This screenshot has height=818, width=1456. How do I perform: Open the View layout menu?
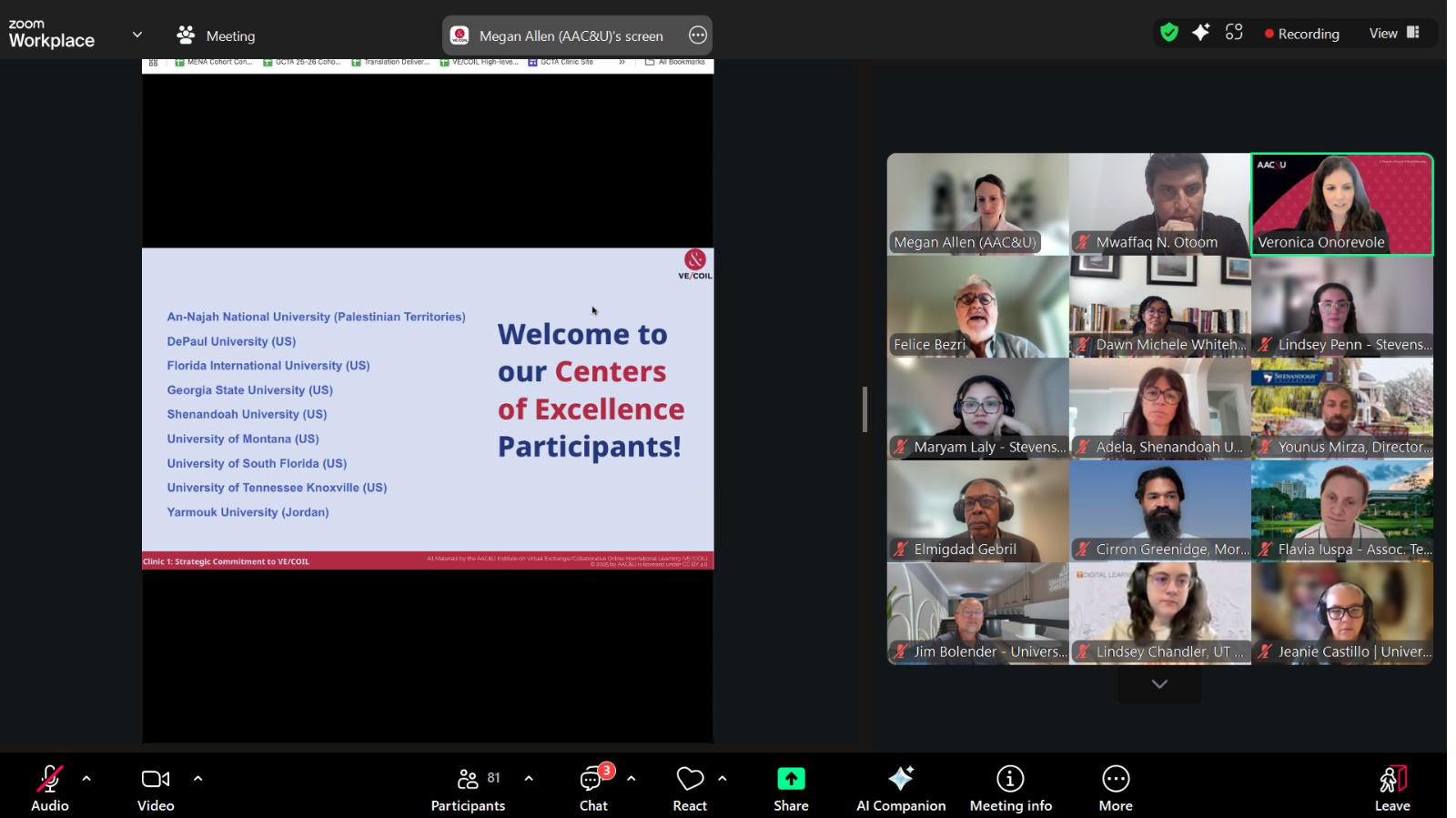point(1393,34)
